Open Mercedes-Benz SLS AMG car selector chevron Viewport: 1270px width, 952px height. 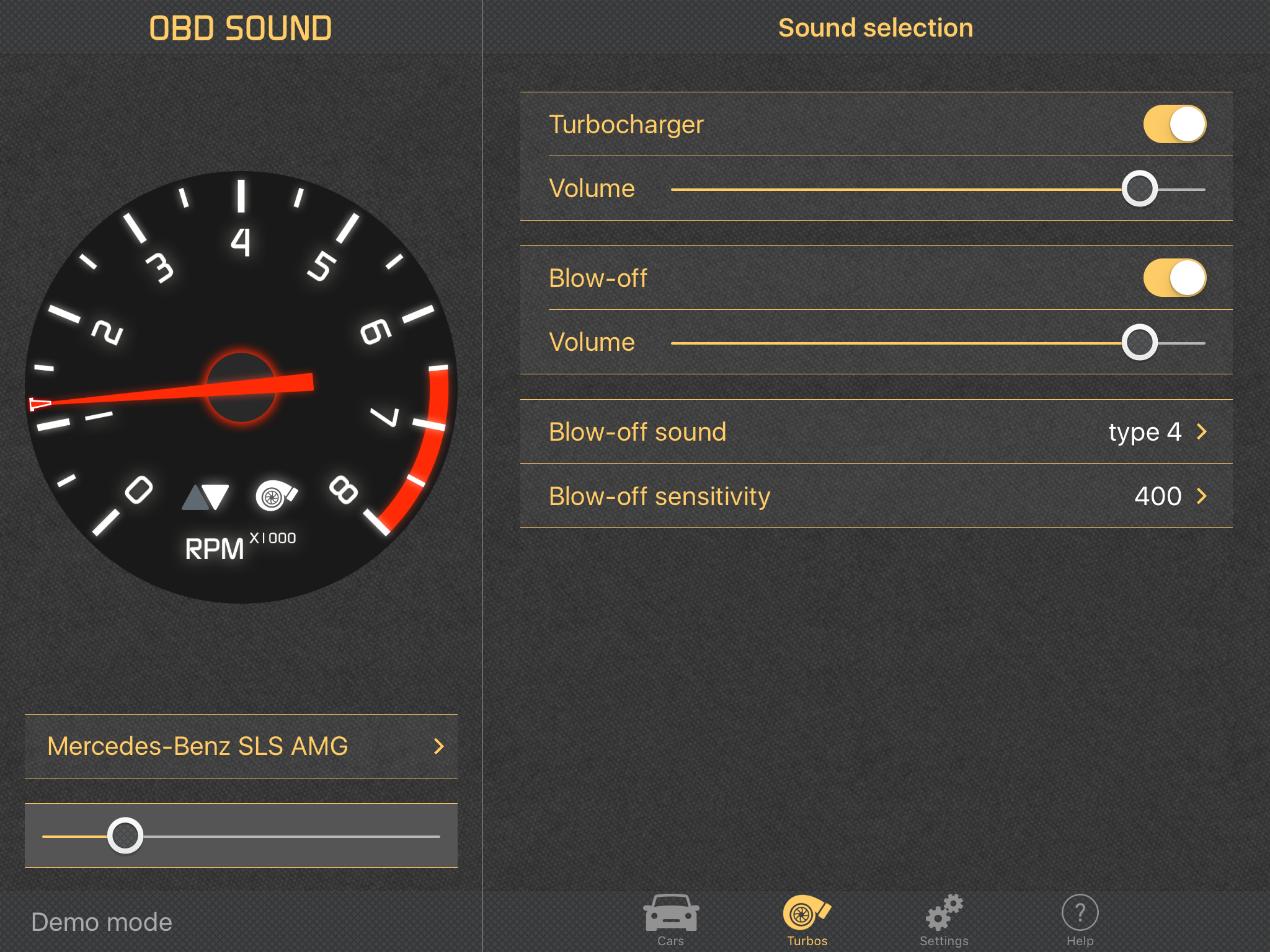point(439,746)
